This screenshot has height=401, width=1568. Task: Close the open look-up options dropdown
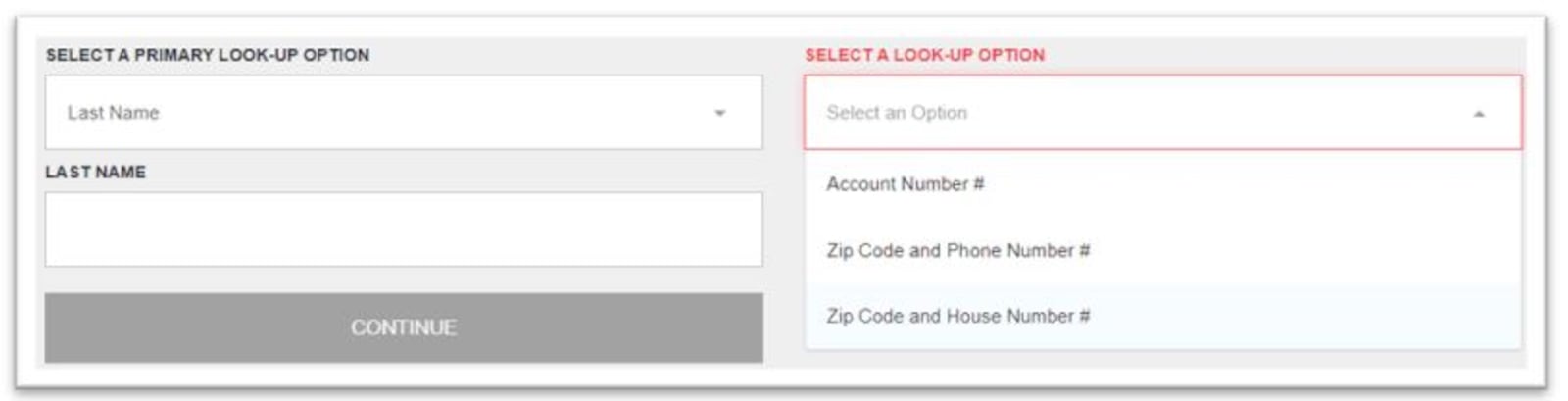1478,114
